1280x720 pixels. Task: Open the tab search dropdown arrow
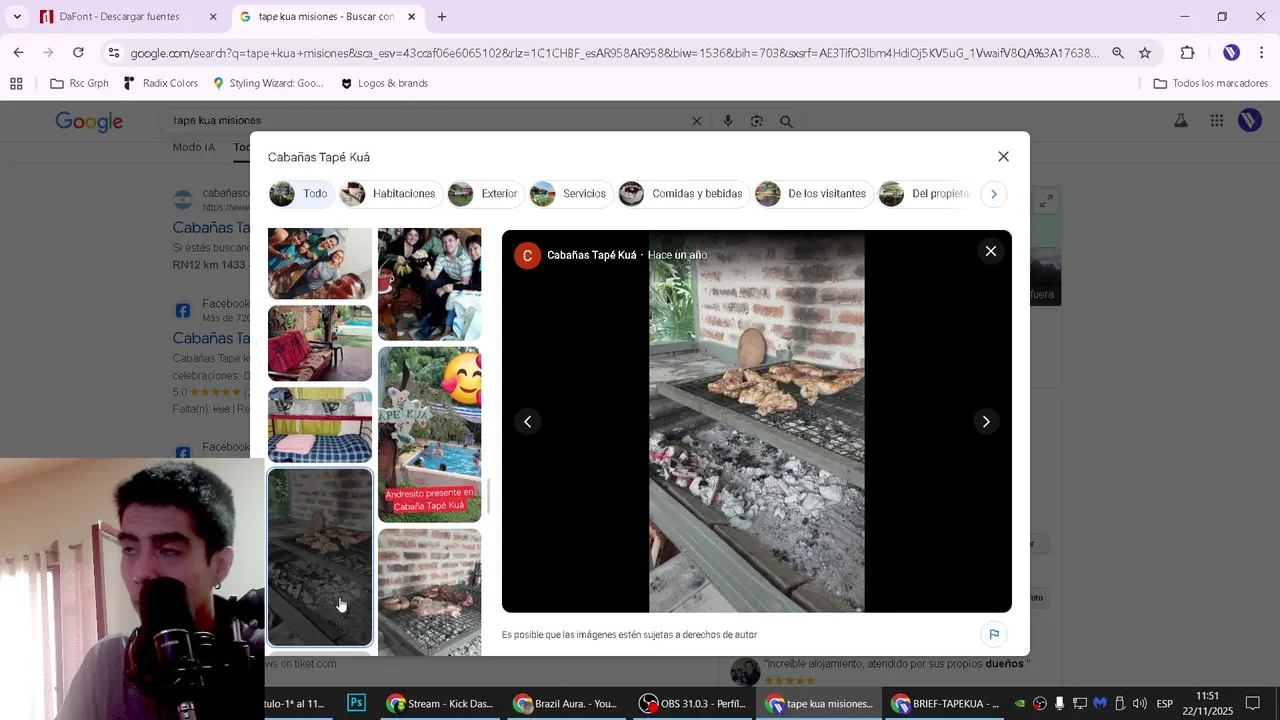17,17
